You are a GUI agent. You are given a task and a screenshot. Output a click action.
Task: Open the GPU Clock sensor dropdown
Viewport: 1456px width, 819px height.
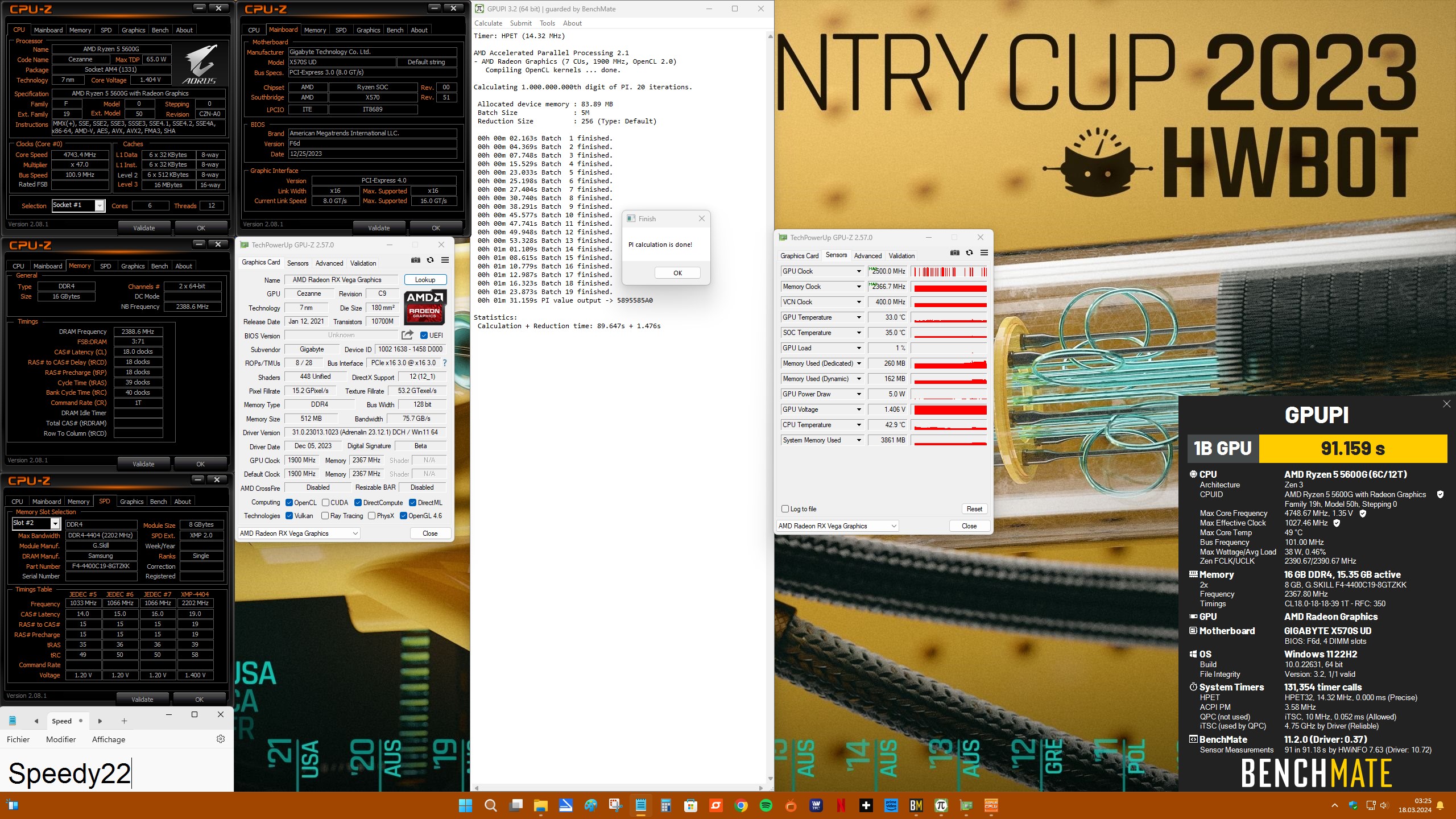[x=859, y=271]
